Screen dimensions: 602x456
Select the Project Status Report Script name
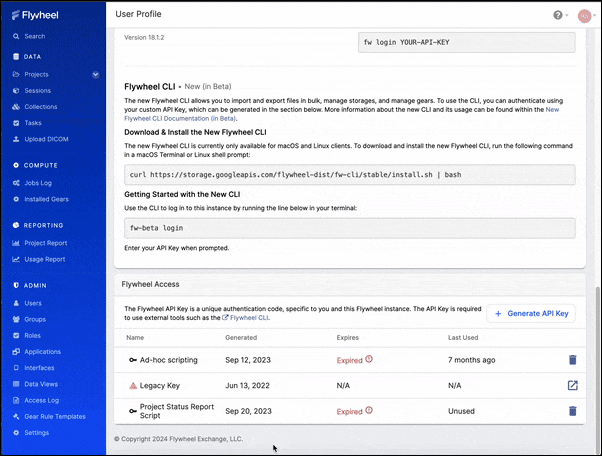177,411
